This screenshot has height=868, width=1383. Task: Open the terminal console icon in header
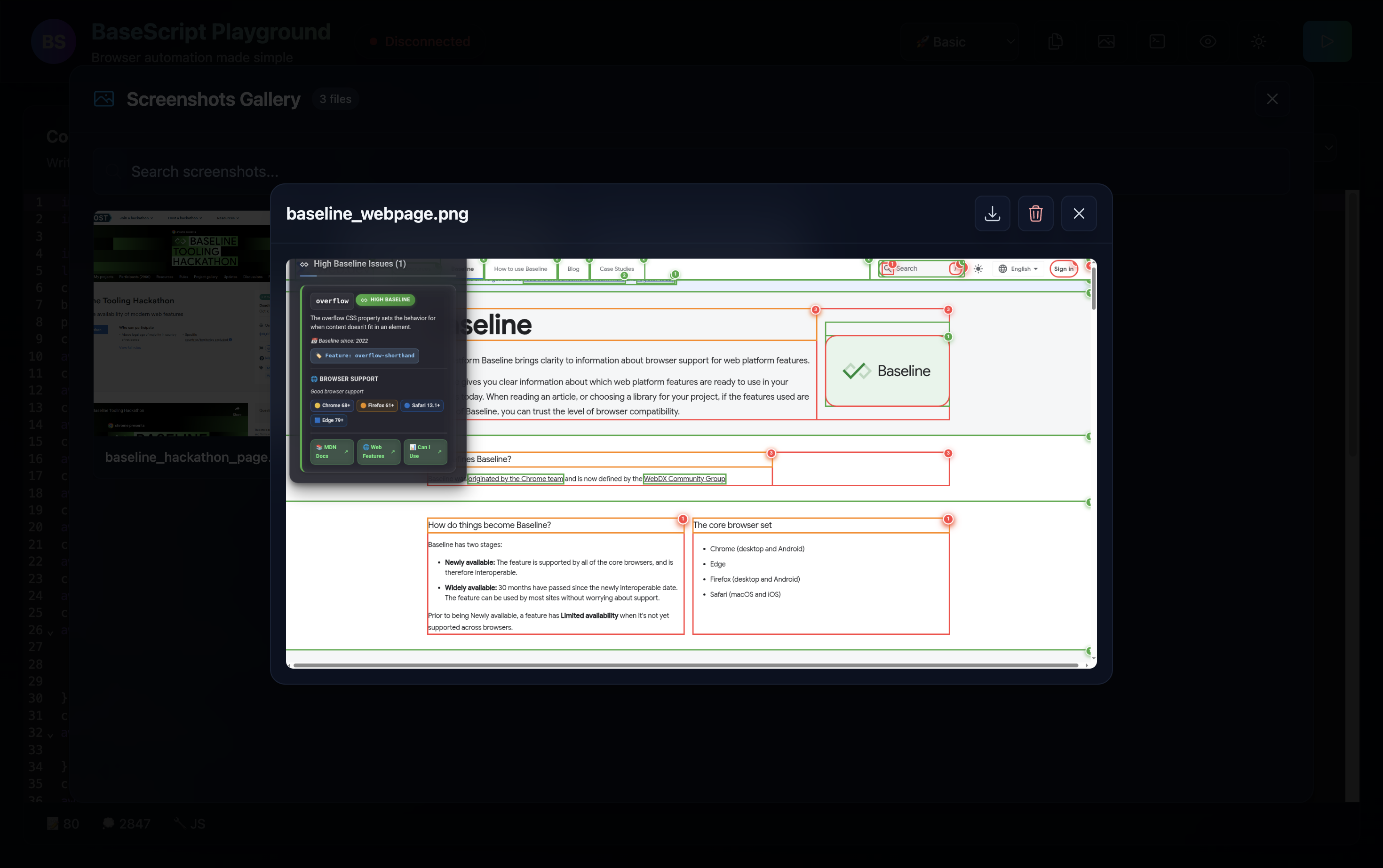1157,41
